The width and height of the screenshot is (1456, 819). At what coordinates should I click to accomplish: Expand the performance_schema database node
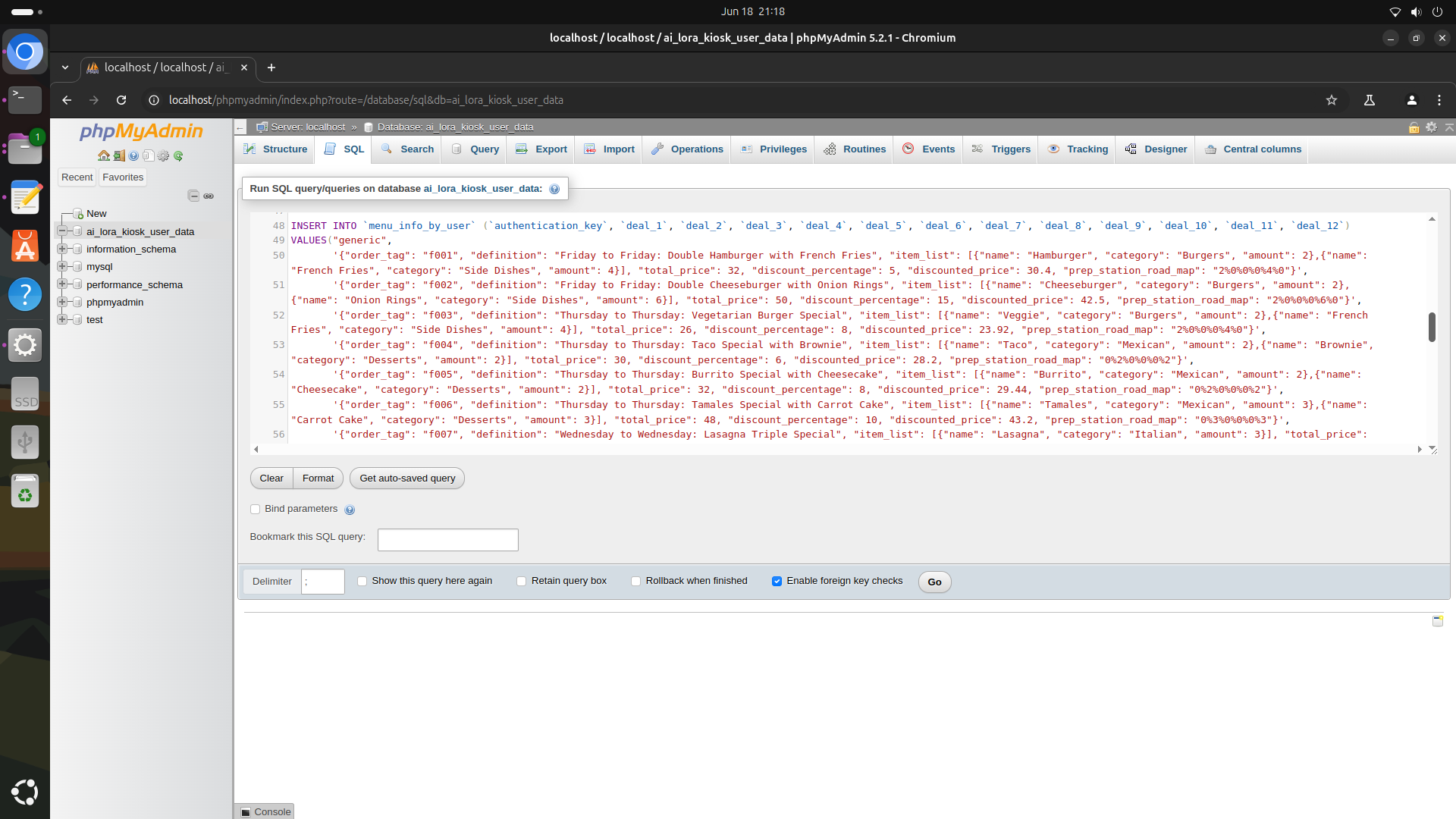(63, 284)
